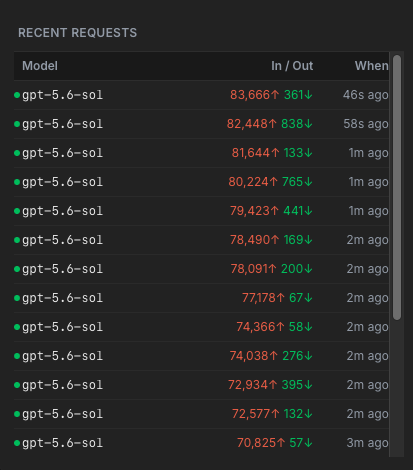Click the 765 output token count
The width and height of the screenshot is (413, 470).
coord(297,182)
